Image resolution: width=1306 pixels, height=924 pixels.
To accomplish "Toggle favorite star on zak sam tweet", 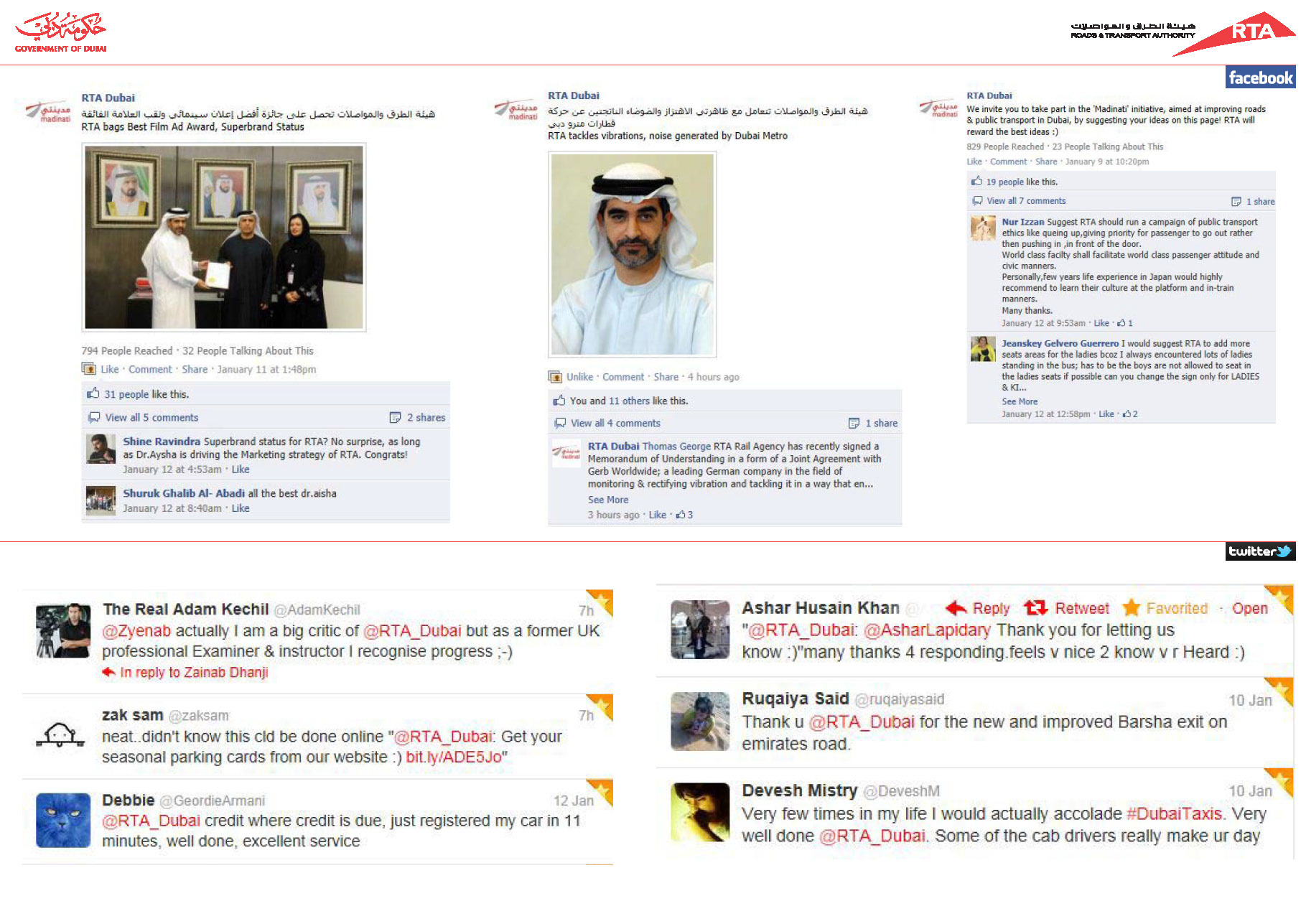I will pyautogui.click(x=601, y=706).
